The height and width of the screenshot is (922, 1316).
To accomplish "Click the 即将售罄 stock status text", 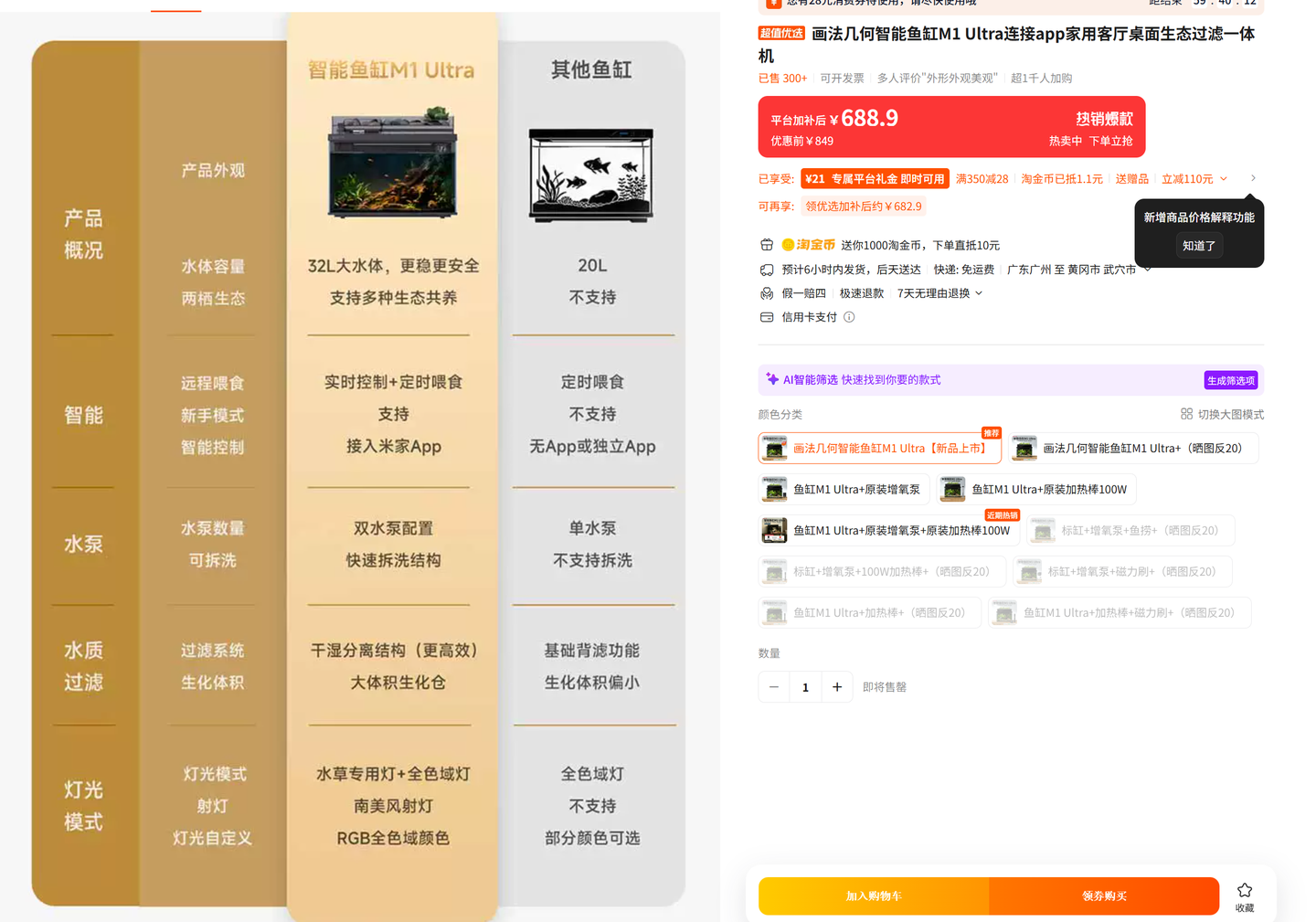I will pyautogui.click(x=885, y=687).
